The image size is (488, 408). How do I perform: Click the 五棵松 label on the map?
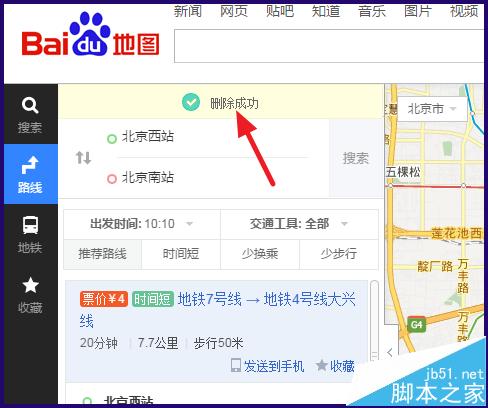tap(403, 172)
